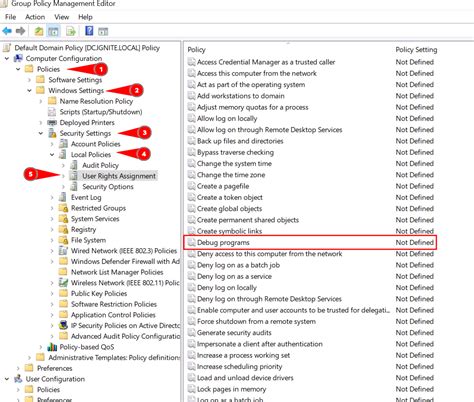This screenshot has height=402, width=474.
Task: Click the User Configuration node icon
Action: [x=18, y=379]
